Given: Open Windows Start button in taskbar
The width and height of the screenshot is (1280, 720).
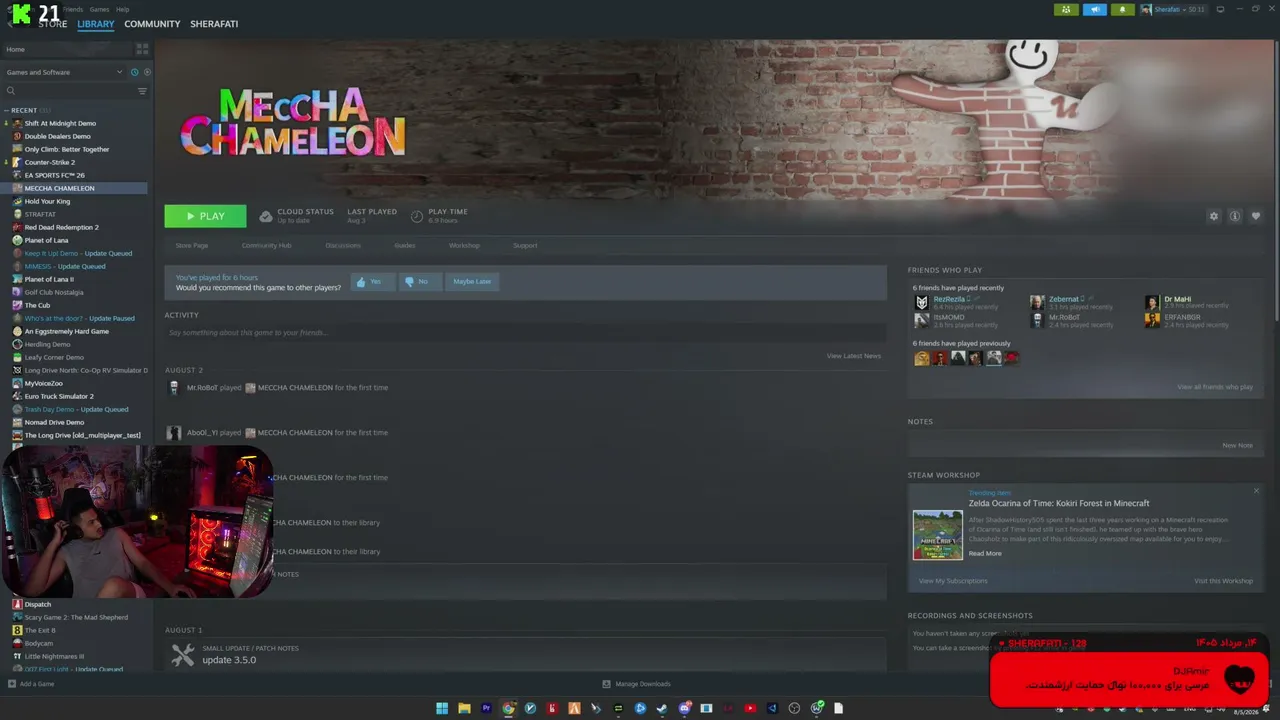Looking at the screenshot, I should coord(442,708).
